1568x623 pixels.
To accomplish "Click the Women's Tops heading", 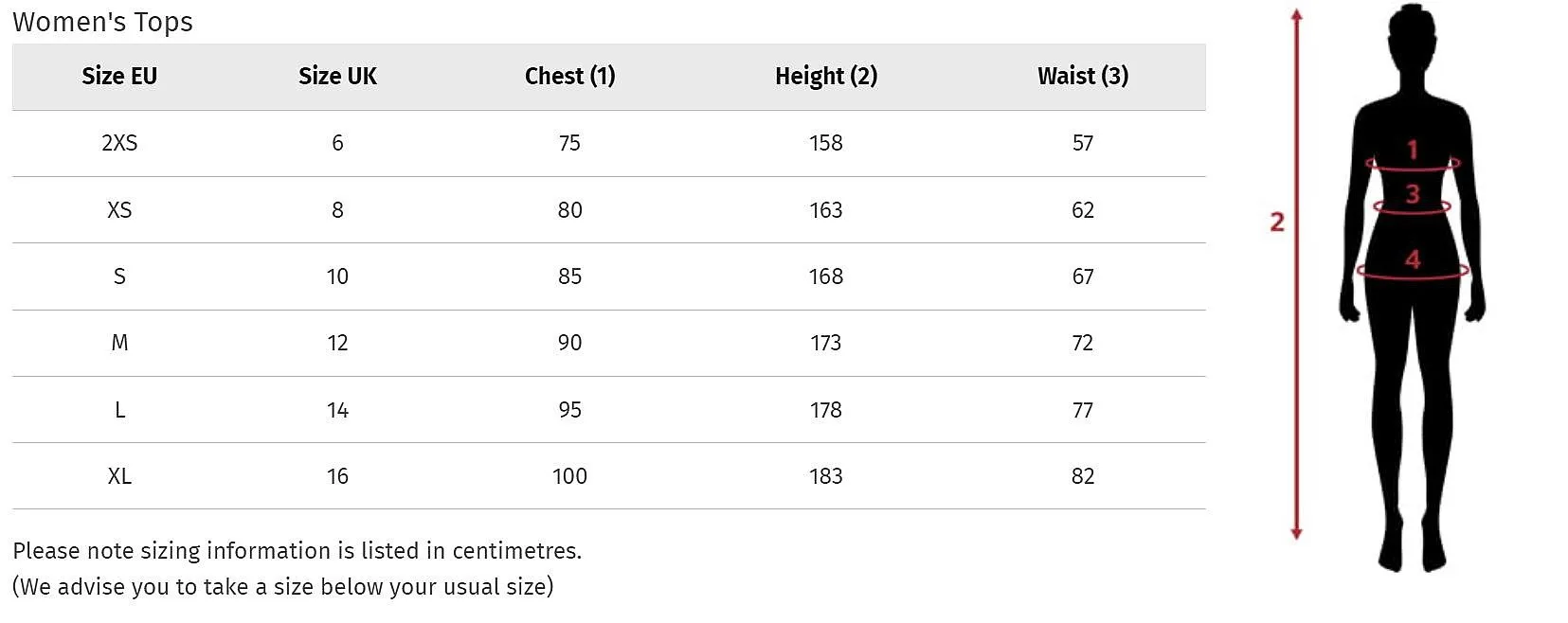I will [x=102, y=22].
